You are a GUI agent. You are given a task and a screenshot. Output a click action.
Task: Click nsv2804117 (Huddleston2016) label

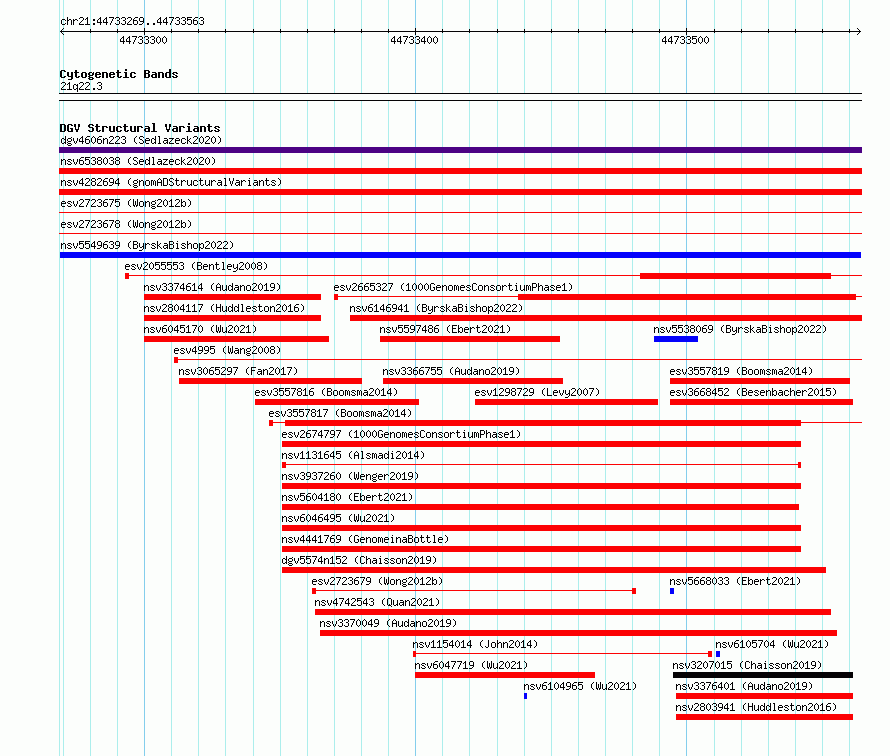point(224,308)
